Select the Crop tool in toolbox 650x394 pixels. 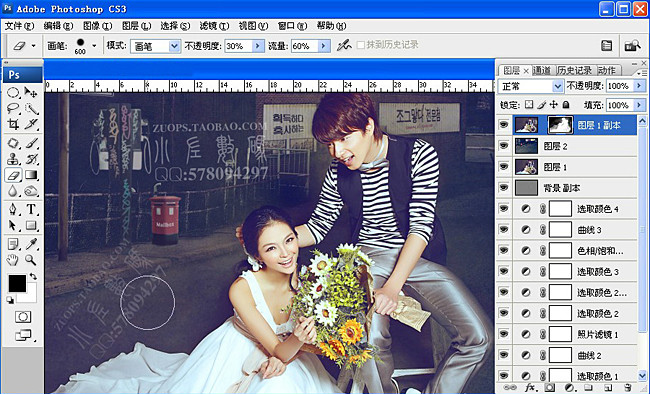pos(13,124)
